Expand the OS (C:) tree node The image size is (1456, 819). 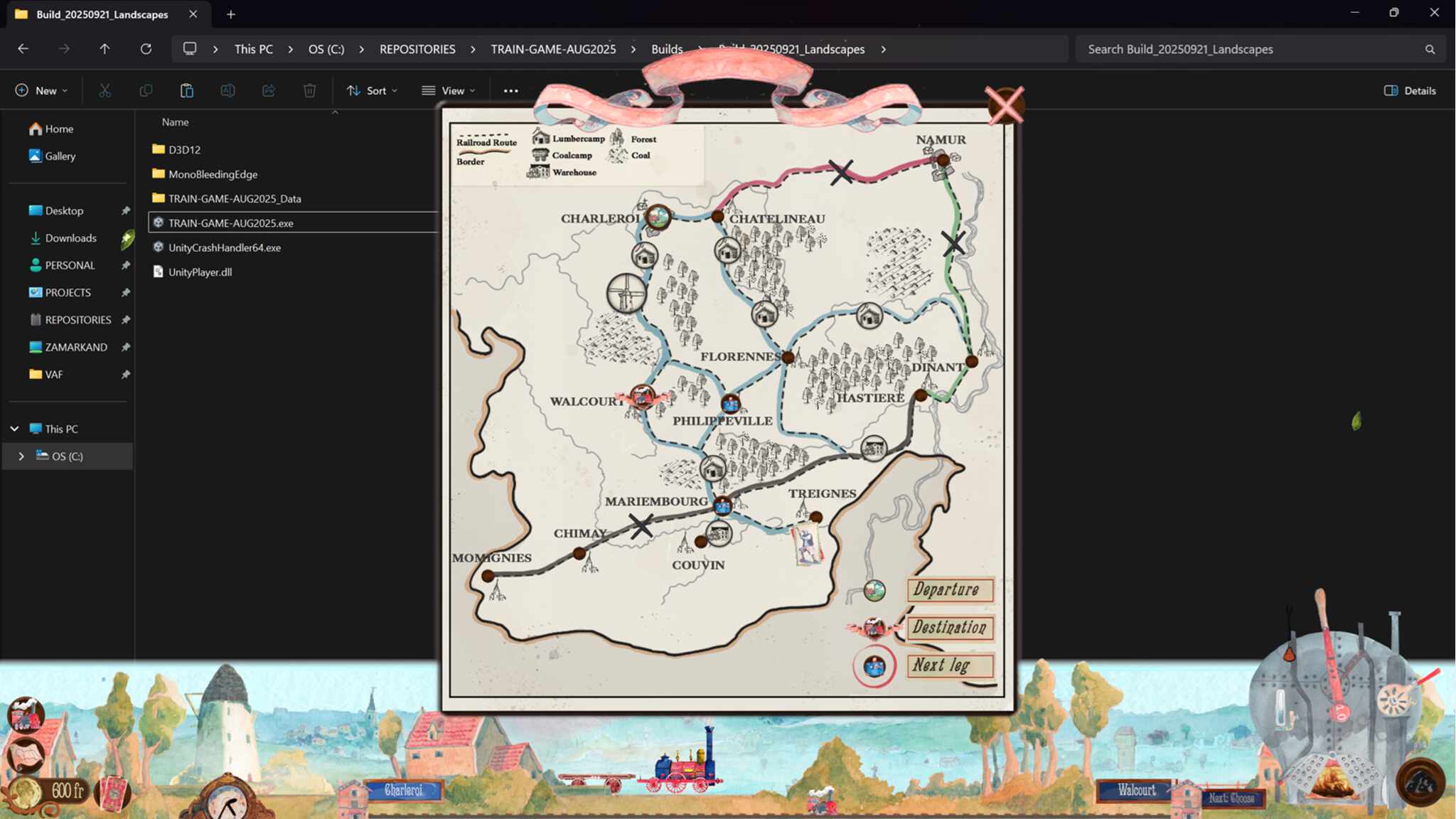[21, 456]
